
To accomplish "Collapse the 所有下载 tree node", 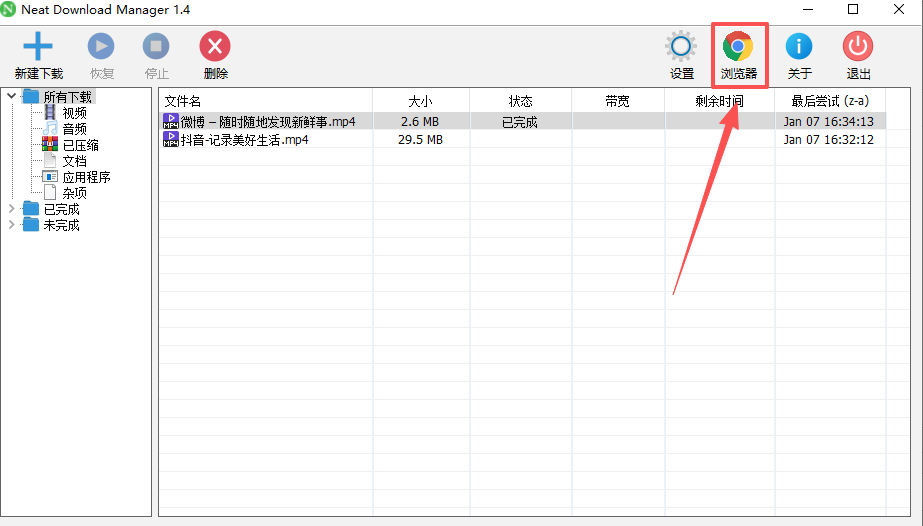I will click(11, 96).
